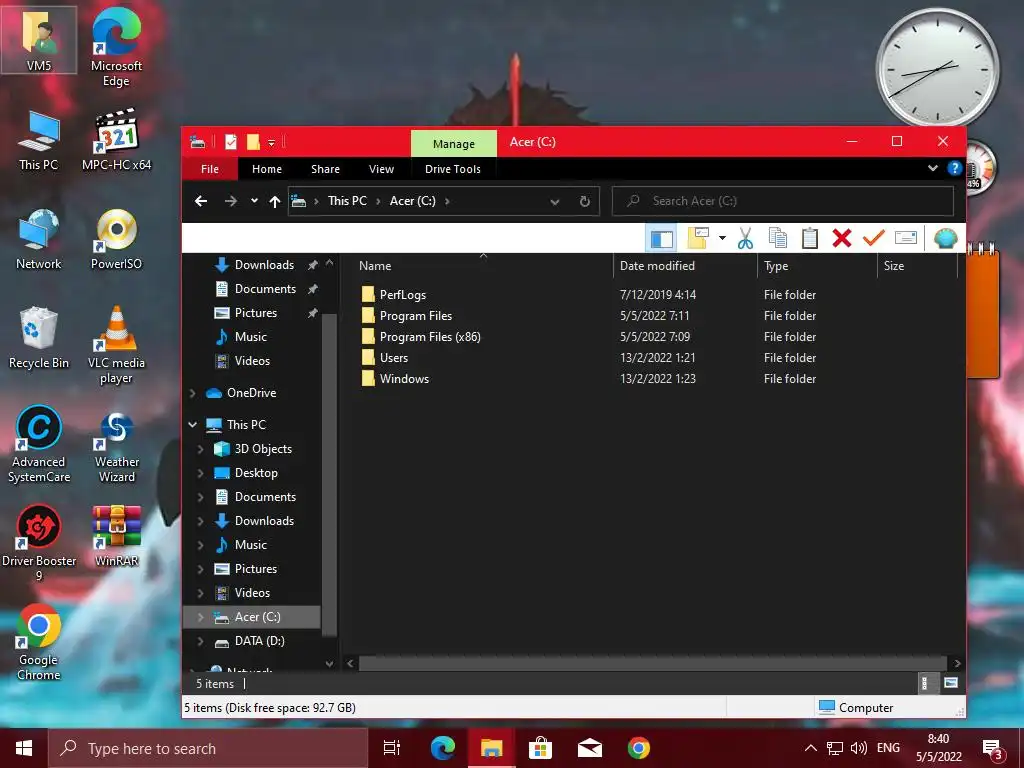Switch to the View ribbon tab
1024x768 pixels.
(x=381, y=169)
